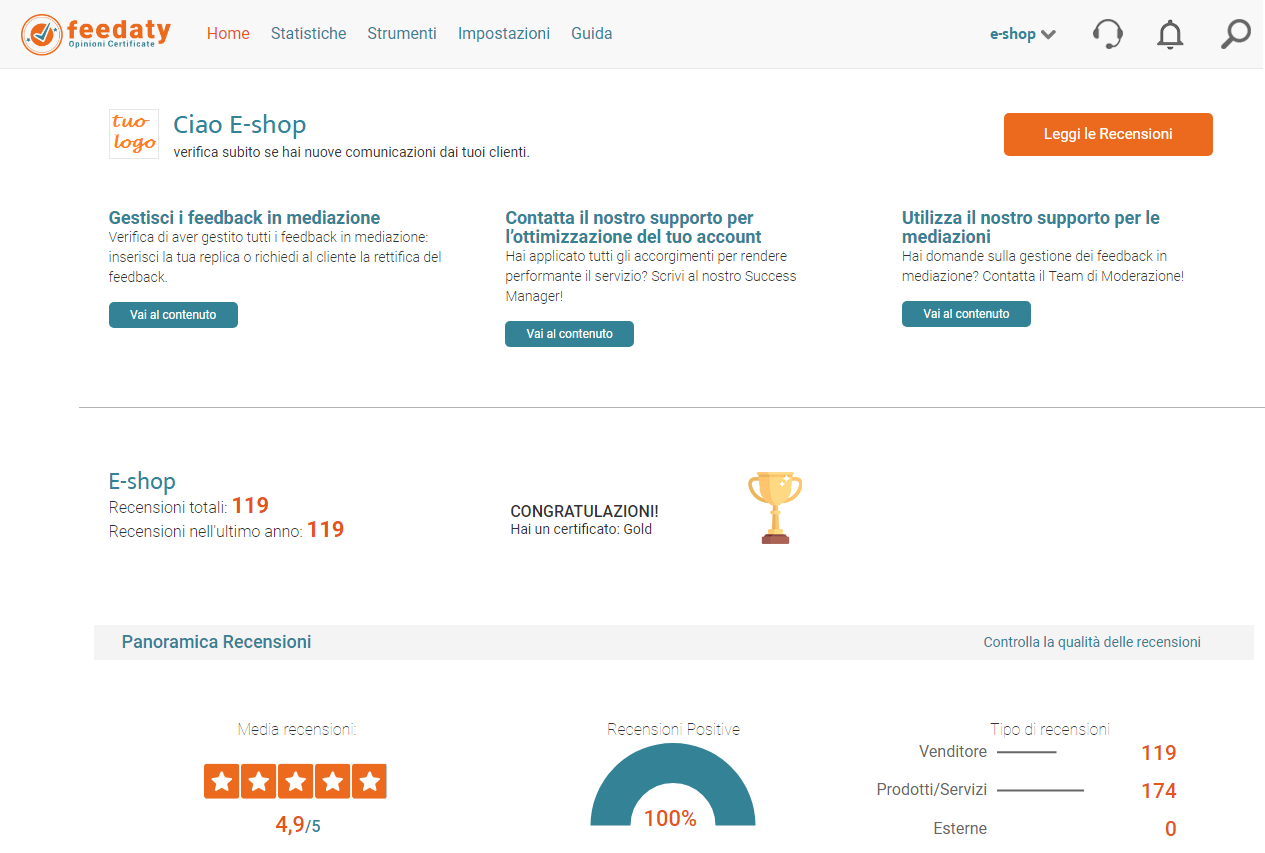Open support via the headset icon
Image resolution: width=1265 pixels, height=853 pixels.
click(1107, 34)
